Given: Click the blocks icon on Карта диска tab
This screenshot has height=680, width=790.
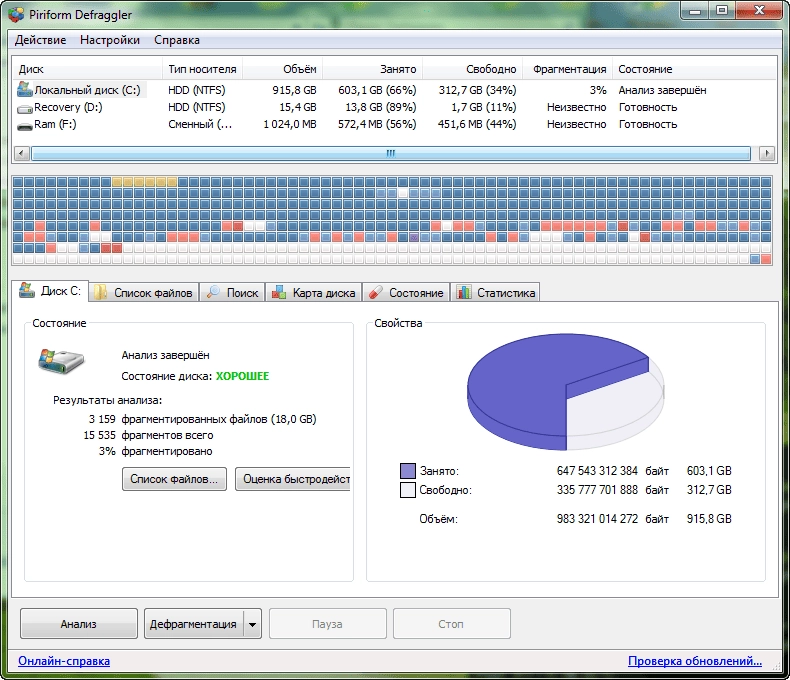Looking at the screenshot, I should click(279, 293).
